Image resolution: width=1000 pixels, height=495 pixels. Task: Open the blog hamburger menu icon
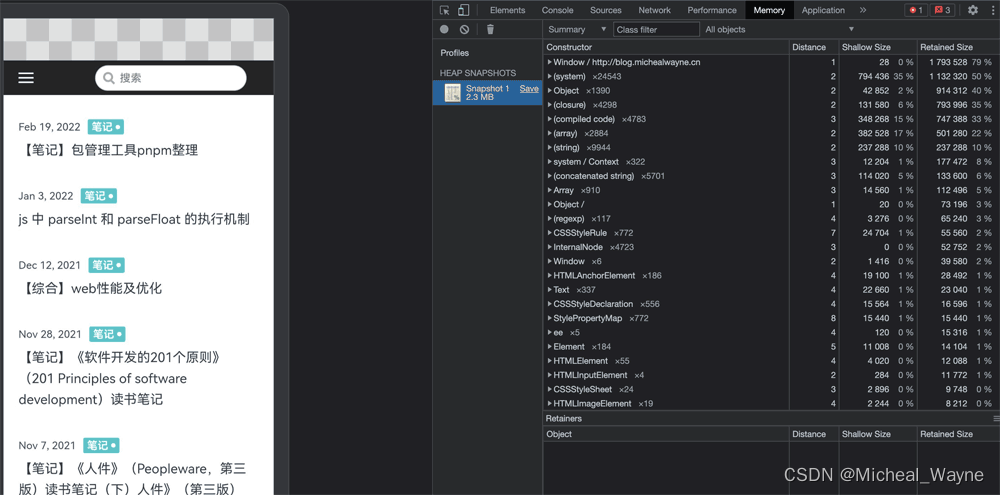pos(26,78)
